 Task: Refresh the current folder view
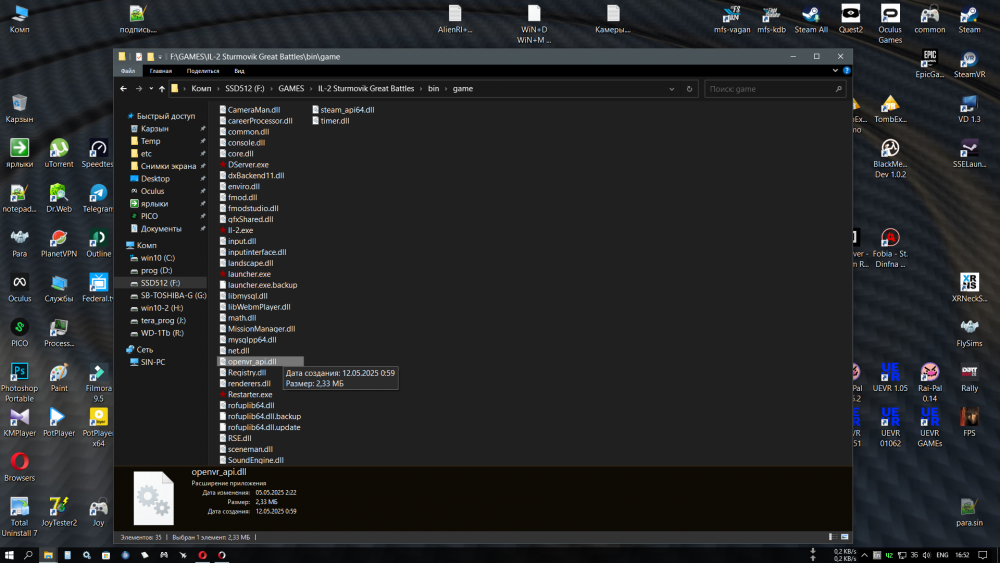[x=692, y=89]
